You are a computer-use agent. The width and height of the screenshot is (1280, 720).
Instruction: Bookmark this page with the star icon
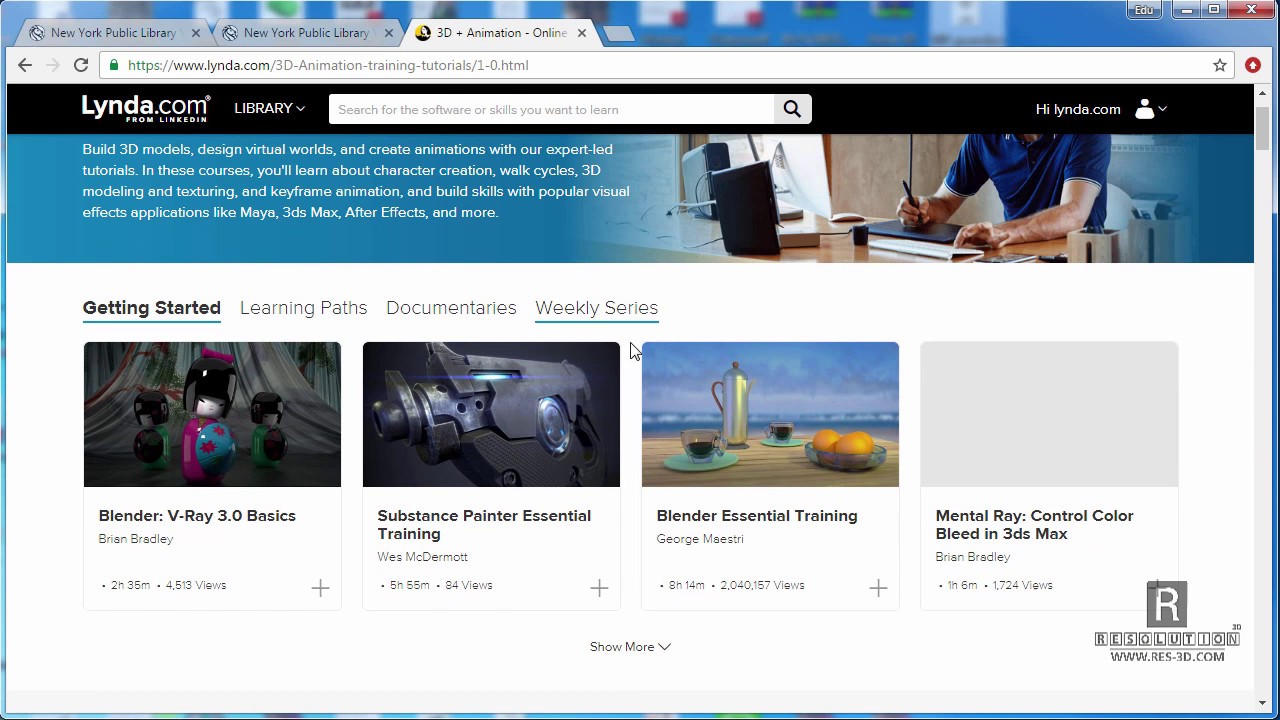coord(1220,65)
